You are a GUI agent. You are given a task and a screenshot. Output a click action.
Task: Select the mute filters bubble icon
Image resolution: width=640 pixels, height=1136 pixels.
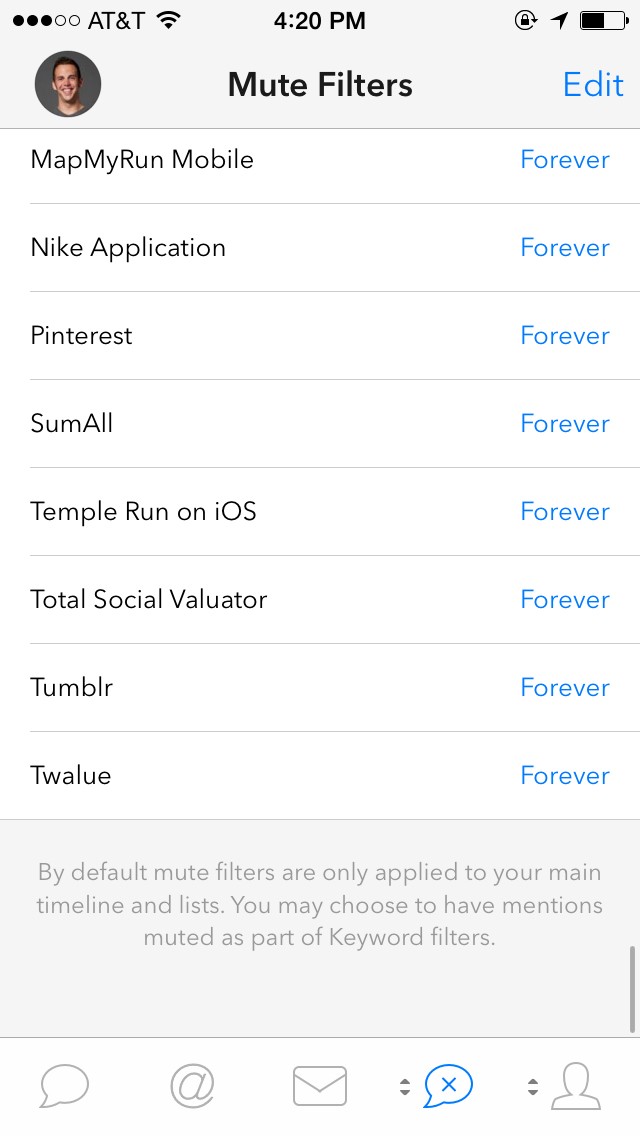point(449,1085)
